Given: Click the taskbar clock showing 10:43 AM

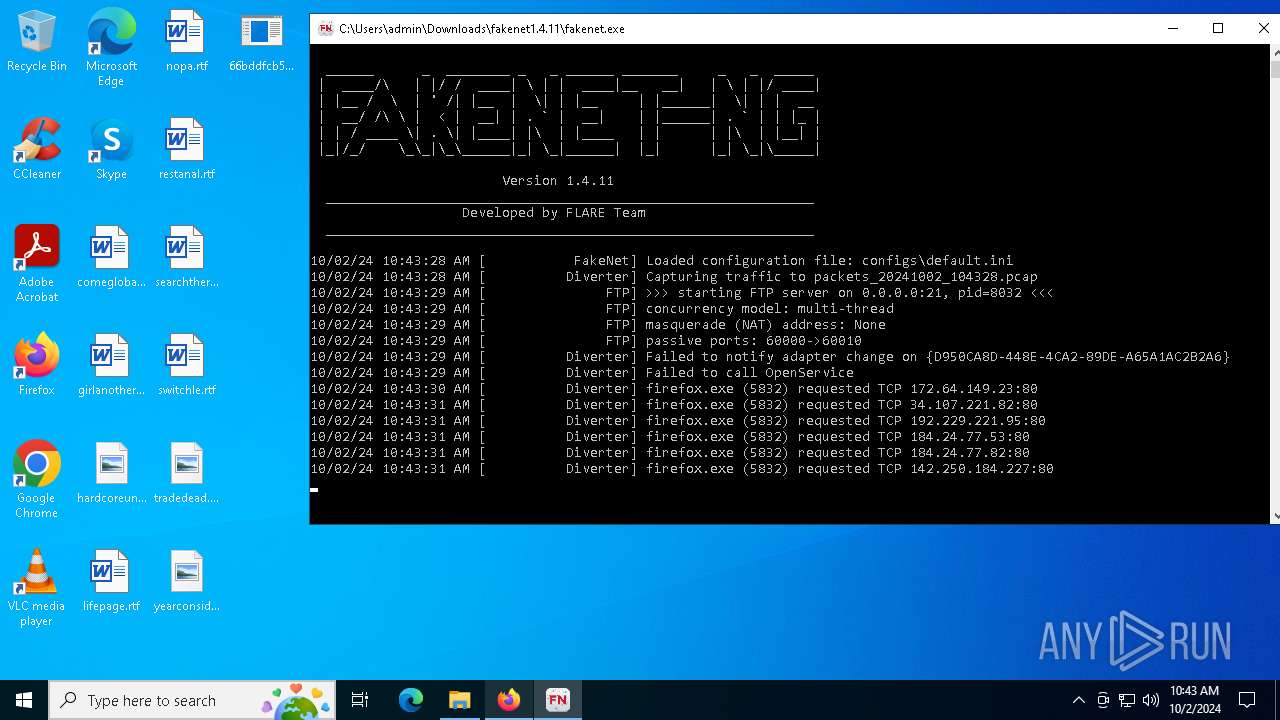Looking at the screenshot, I should tap(1194, 700).
